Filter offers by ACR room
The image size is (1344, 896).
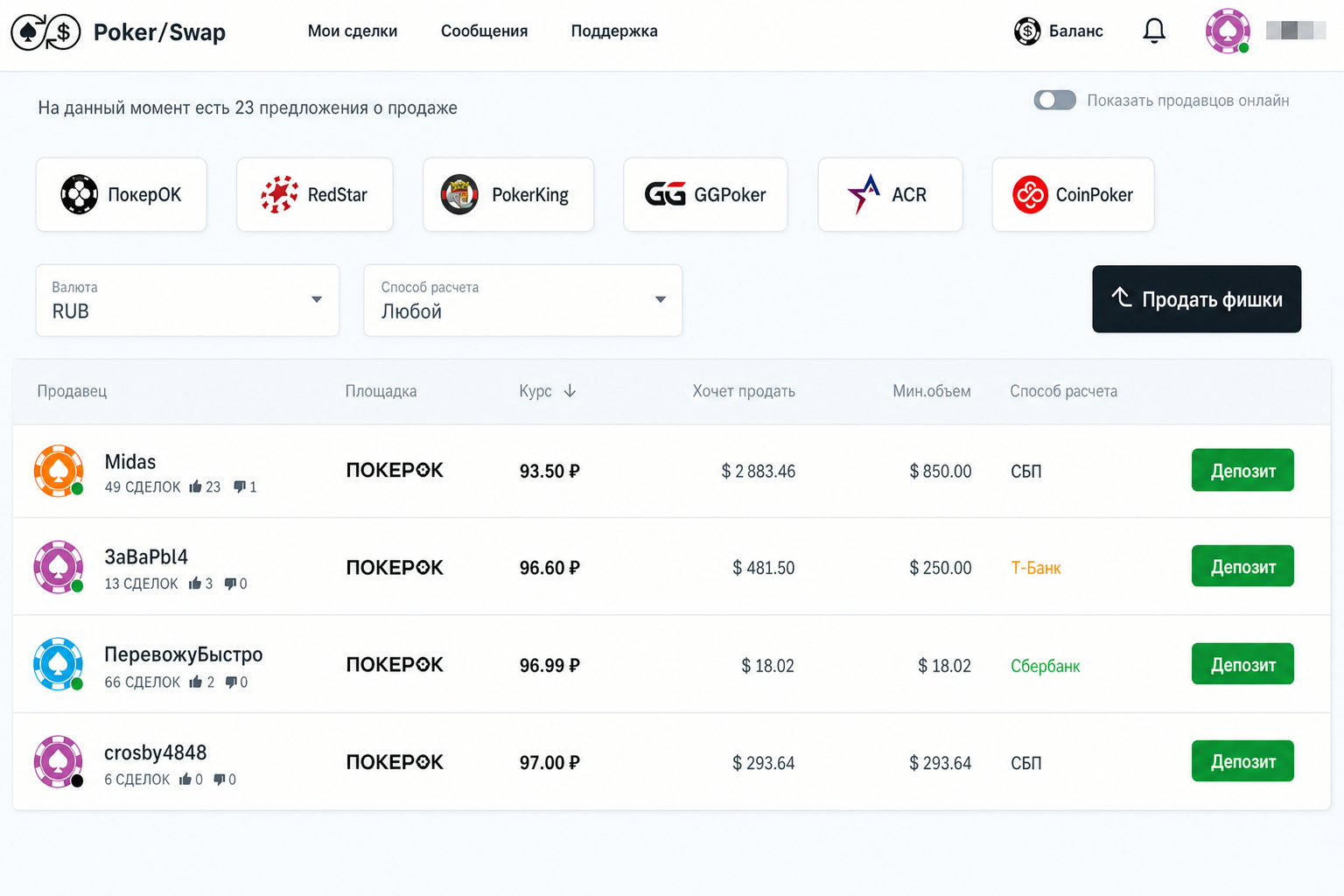890,194
